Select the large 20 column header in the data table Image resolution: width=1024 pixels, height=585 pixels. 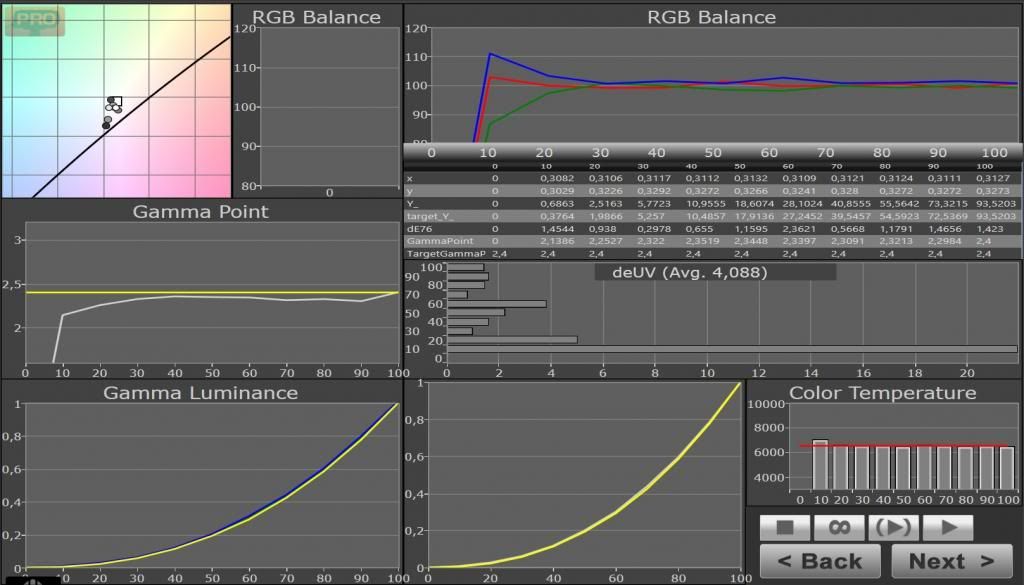pos(544,153)
